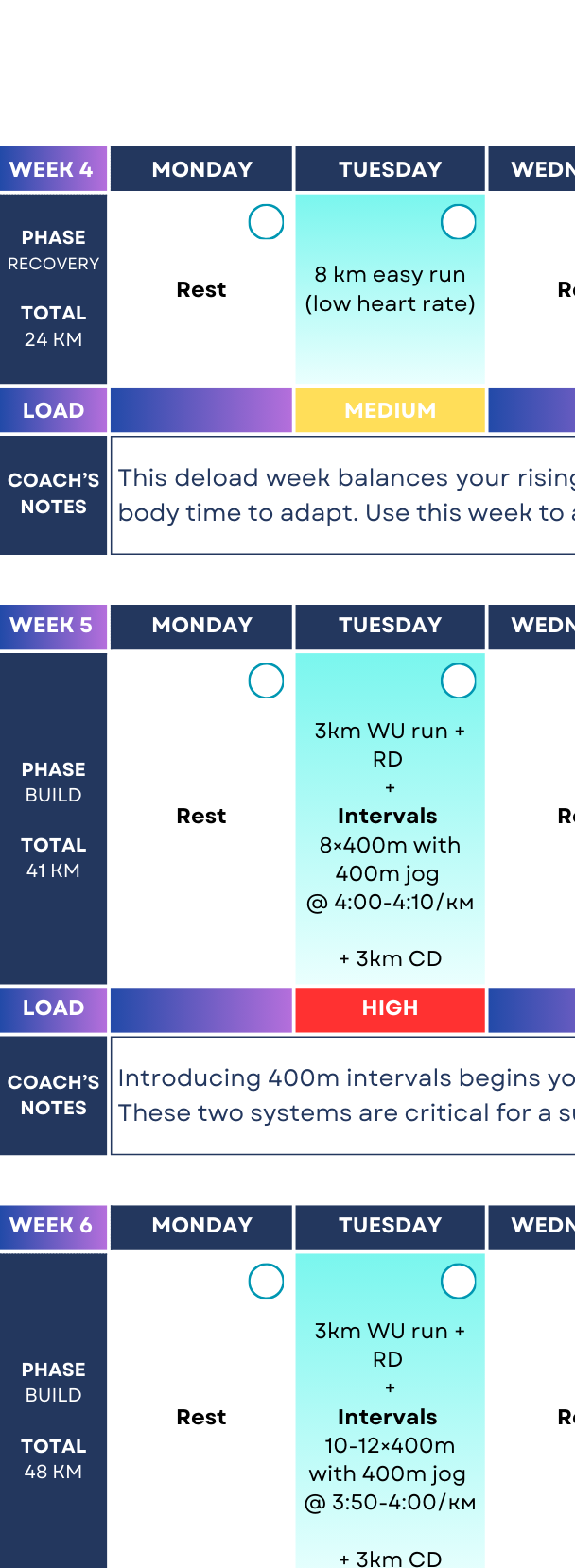The width and height of the screenshot is (575, 1568).
Task: Open the 8×400m intervals workout in Week 5
Action: pyautogui.click(x=390, y=844)
